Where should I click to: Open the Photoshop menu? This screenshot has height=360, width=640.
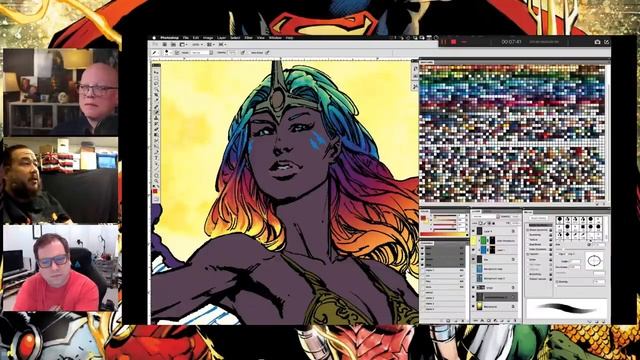click(169, 38)
